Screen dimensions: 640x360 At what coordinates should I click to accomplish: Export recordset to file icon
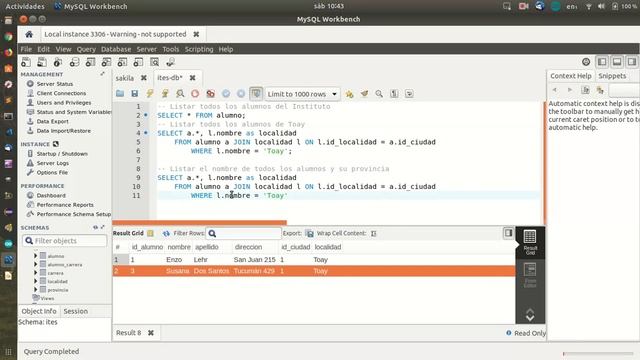pos(309,233)
